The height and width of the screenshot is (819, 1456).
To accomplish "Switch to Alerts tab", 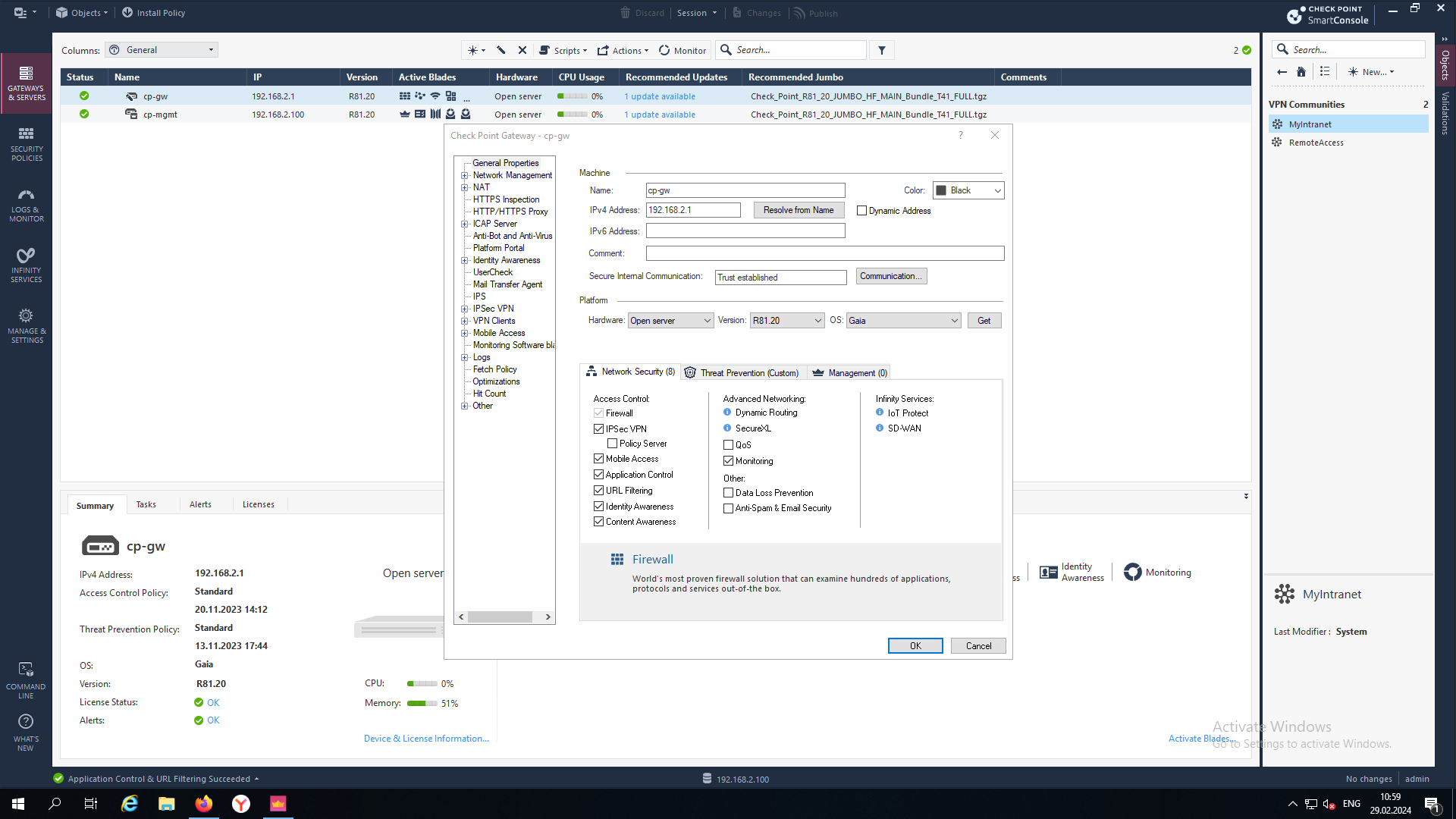I will tap(200, 505).
